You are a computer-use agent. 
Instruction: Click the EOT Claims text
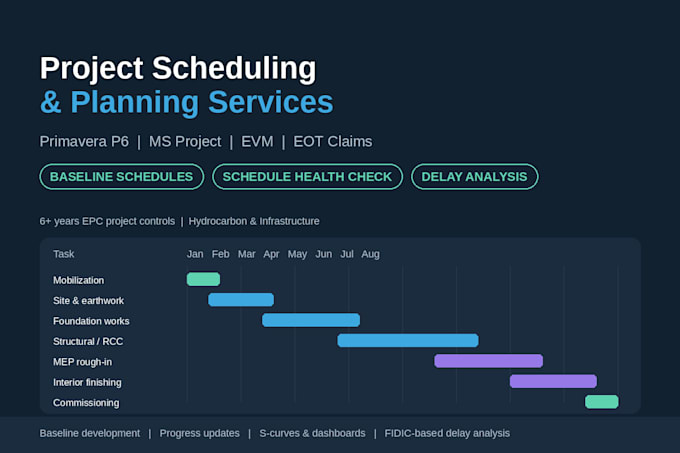[333, 141]
